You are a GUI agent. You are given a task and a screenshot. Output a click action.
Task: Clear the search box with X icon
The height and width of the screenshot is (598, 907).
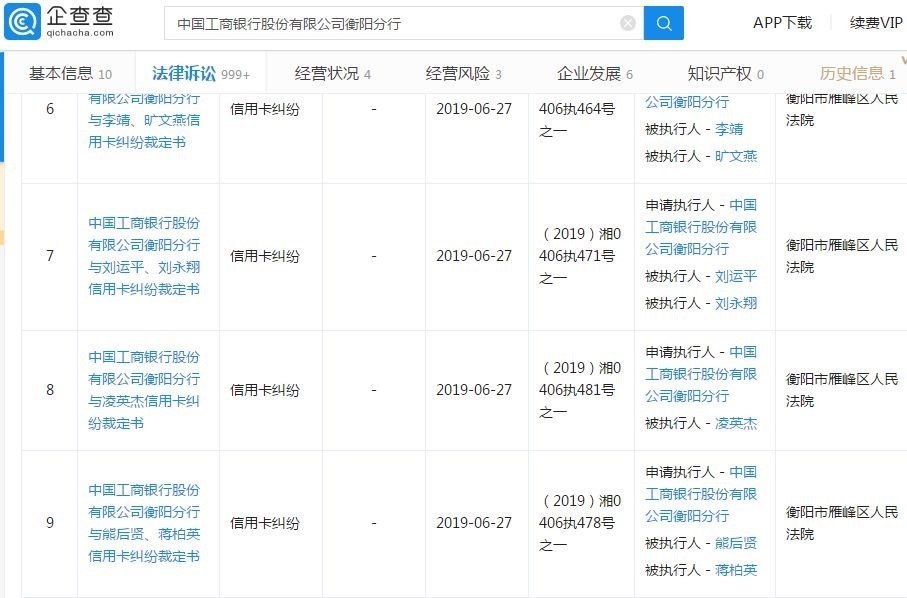(627, 23)
